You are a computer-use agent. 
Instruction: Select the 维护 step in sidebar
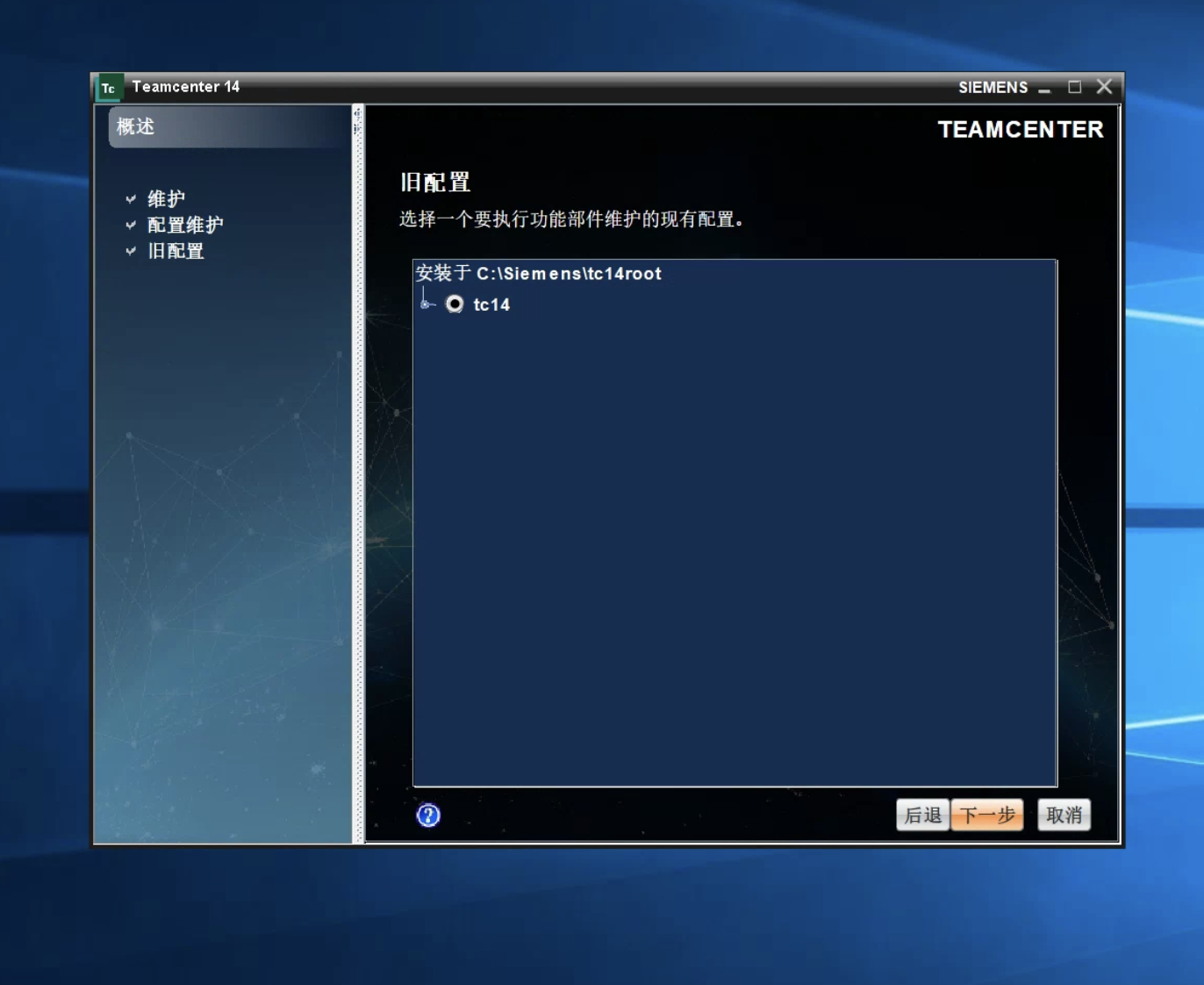pos(166,198)
